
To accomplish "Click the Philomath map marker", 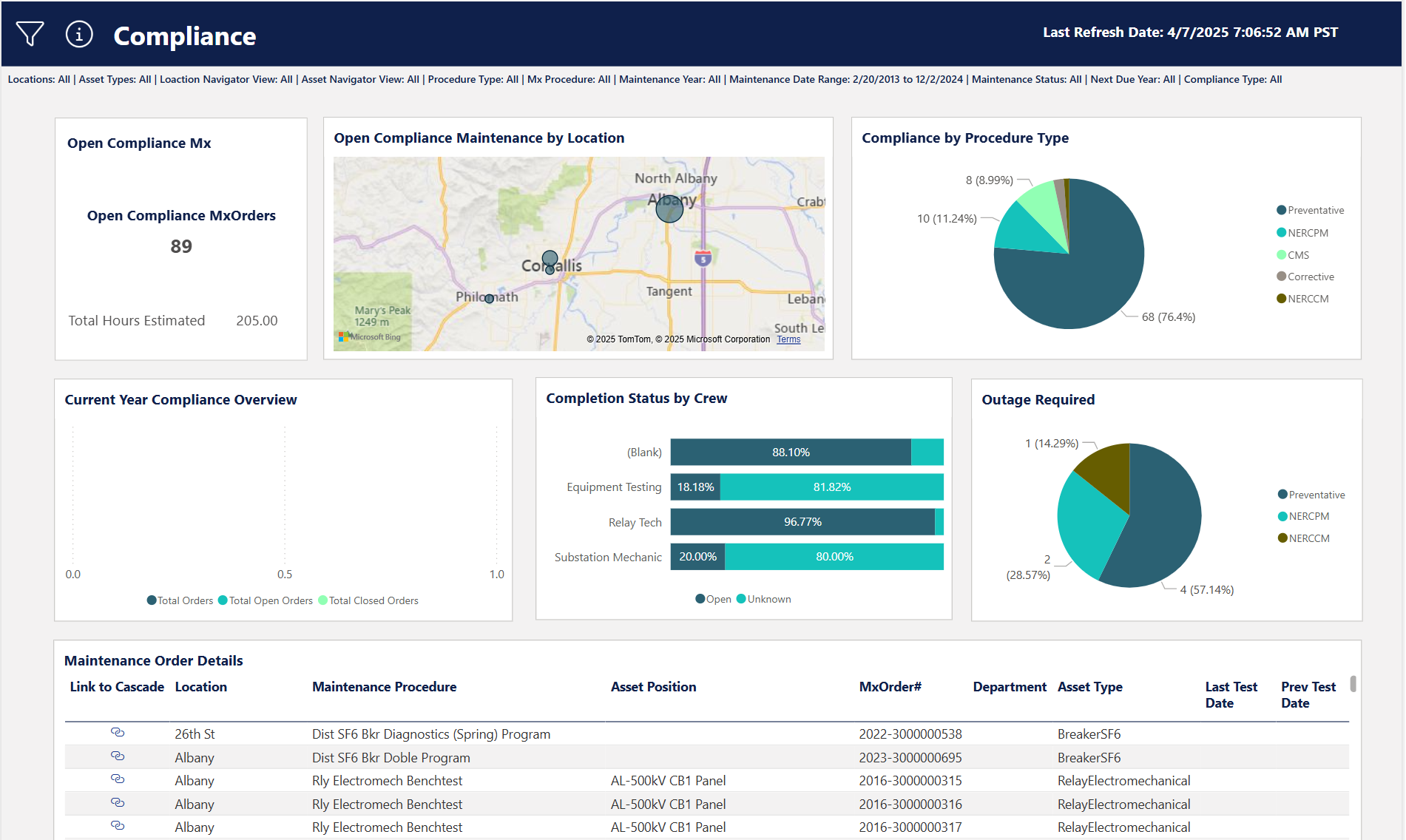I will pos(489,299).
